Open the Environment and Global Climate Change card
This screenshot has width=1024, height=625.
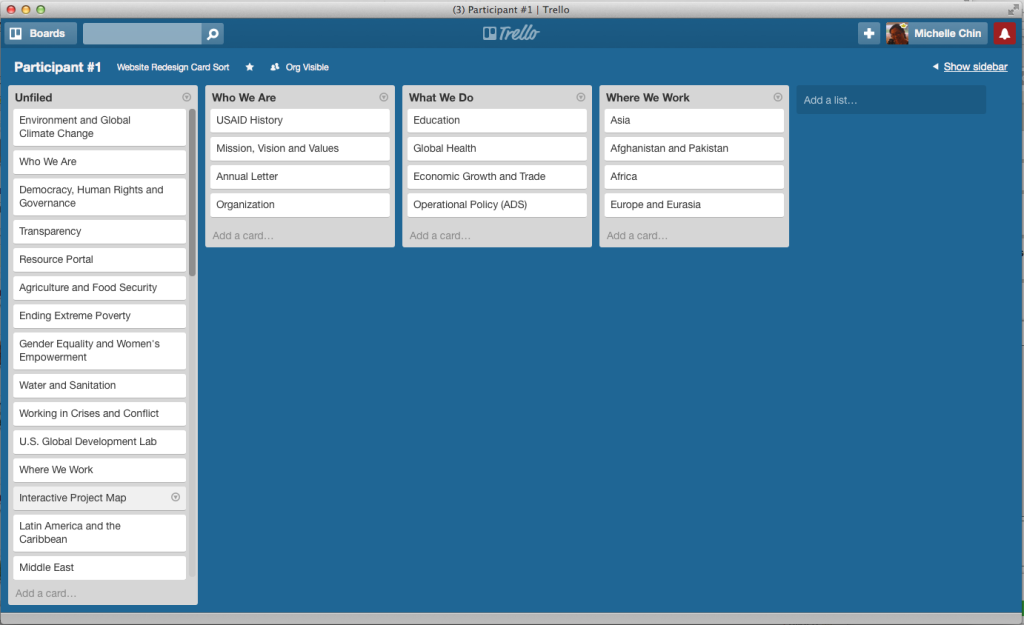[99, 127]
